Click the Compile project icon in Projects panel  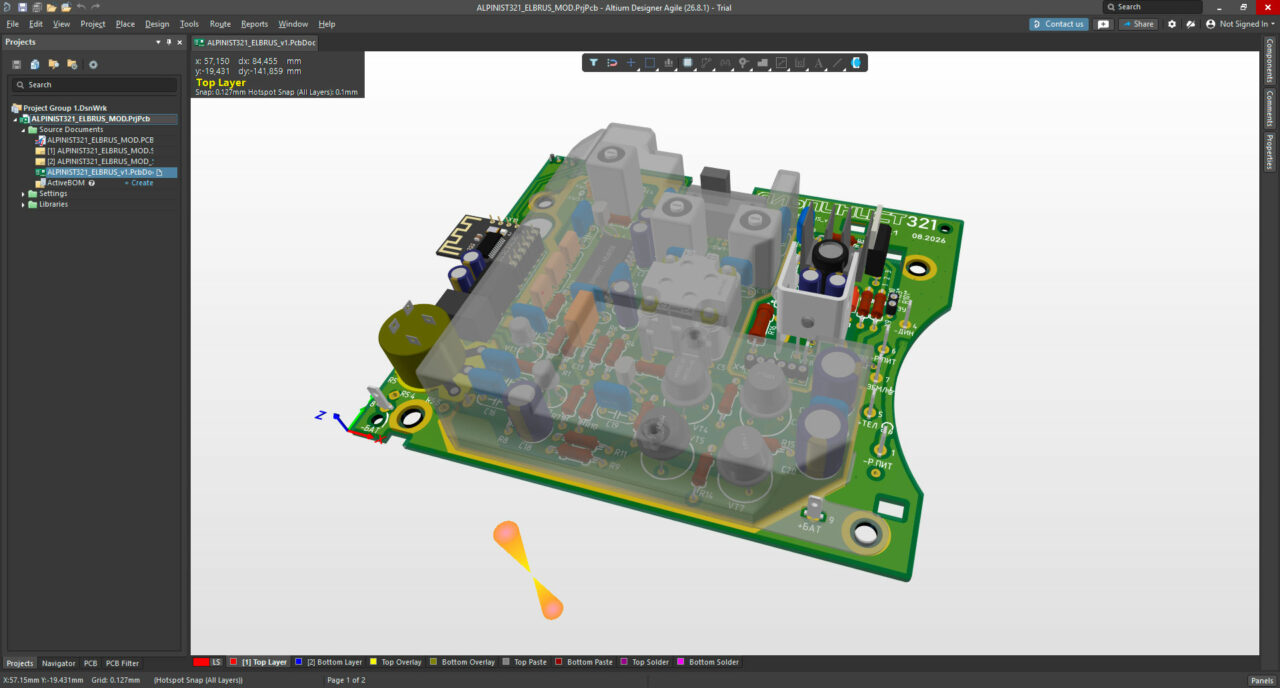(35, 64)
